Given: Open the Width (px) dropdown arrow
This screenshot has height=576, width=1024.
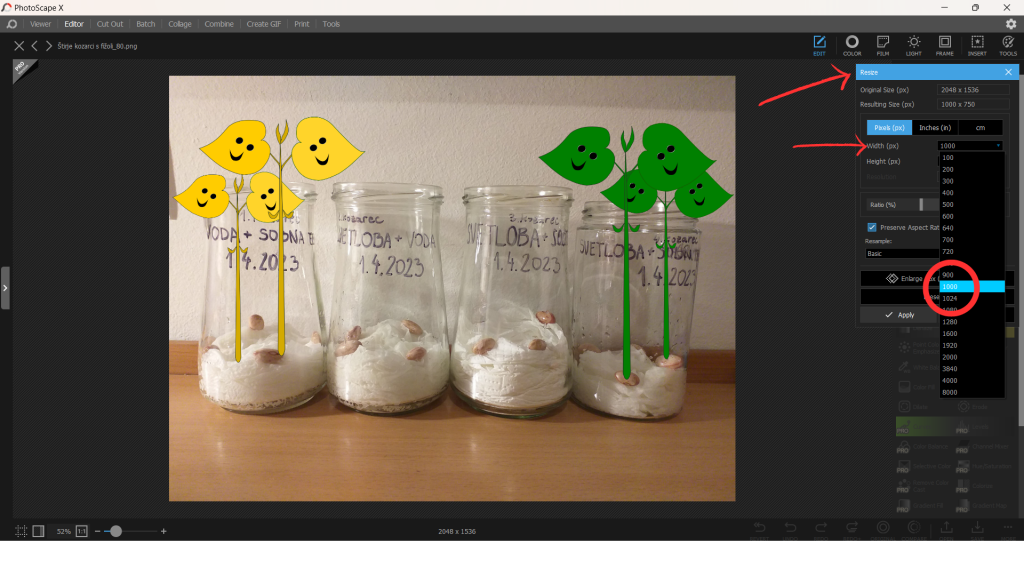Looking at the screenshot, I should click(x=998, y=146).
